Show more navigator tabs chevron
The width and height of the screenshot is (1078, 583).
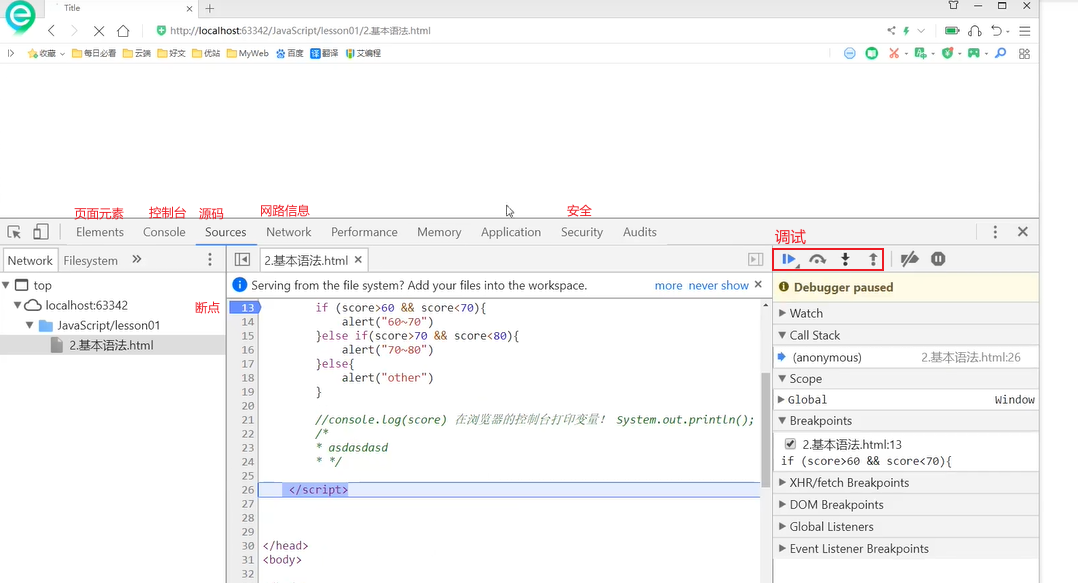click(137, 260)
